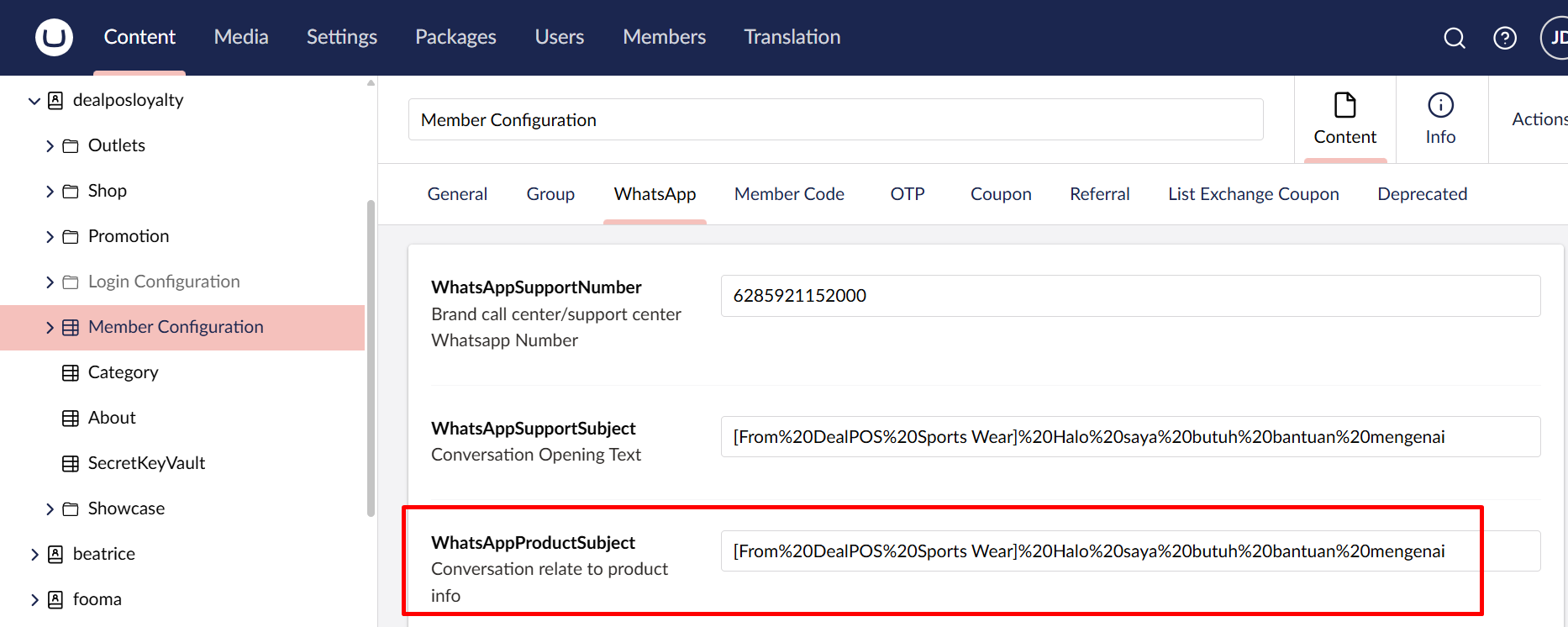Switch to the Deprecated tab
Viewport: 1568px width, 627px height.
click(1422, 194)
